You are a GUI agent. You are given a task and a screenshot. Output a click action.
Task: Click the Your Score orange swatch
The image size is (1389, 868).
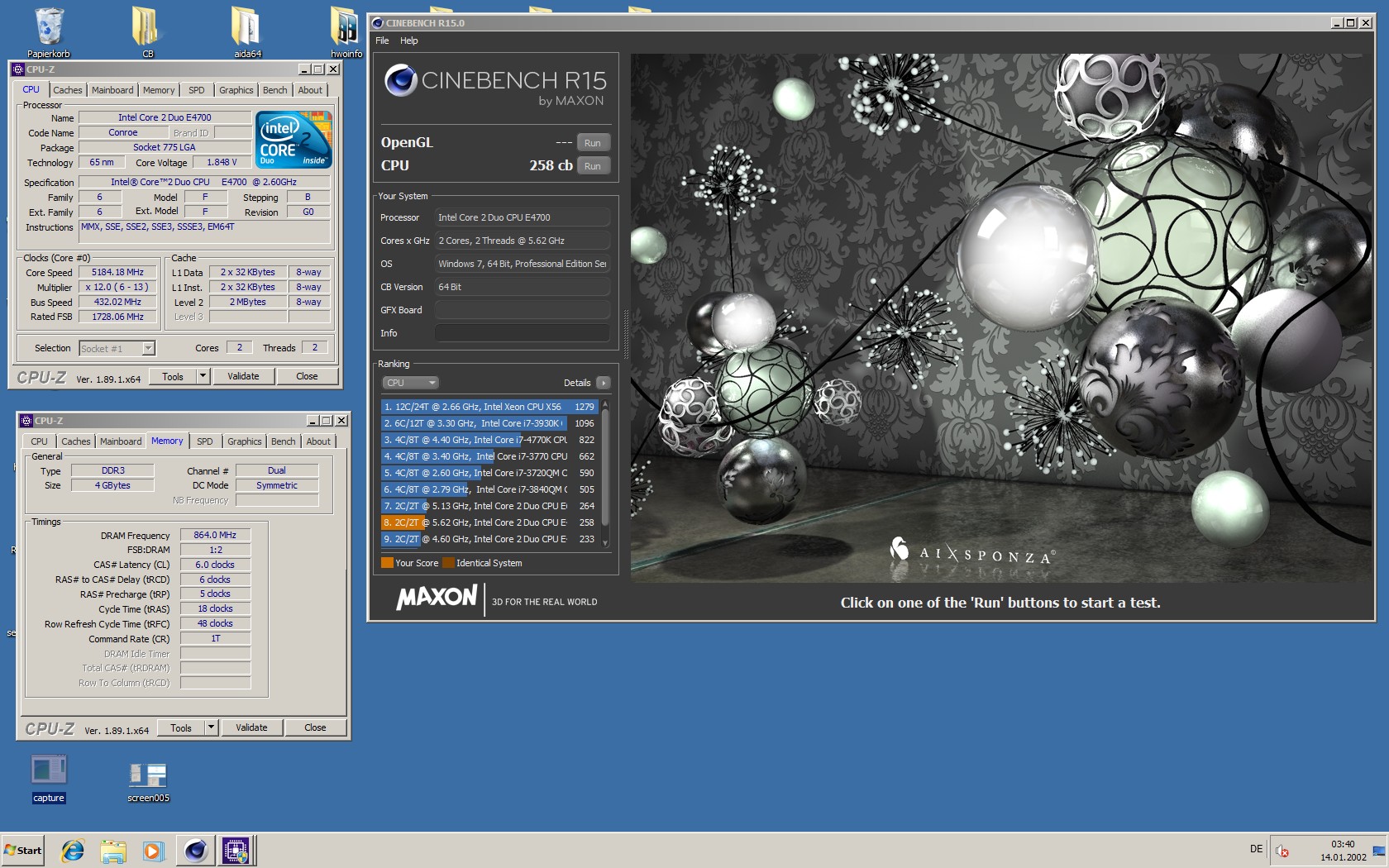pos(387,563)
